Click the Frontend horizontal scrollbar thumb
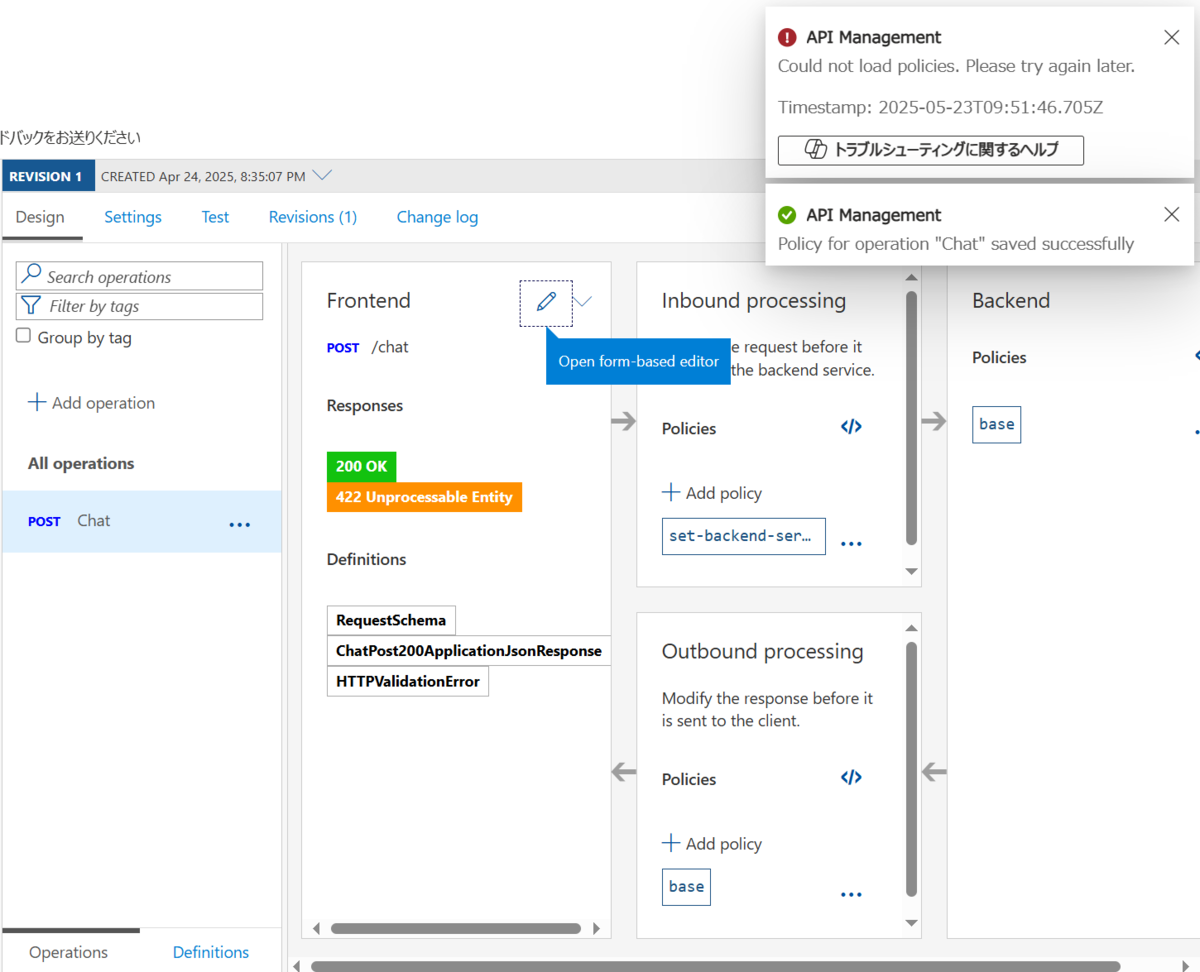 tap(455, 928)
